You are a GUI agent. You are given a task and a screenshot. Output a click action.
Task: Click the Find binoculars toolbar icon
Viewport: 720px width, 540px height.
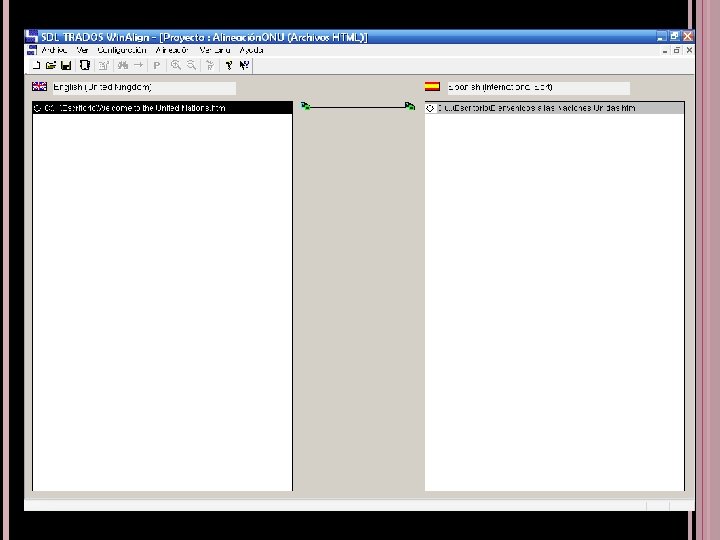point(123,65)
